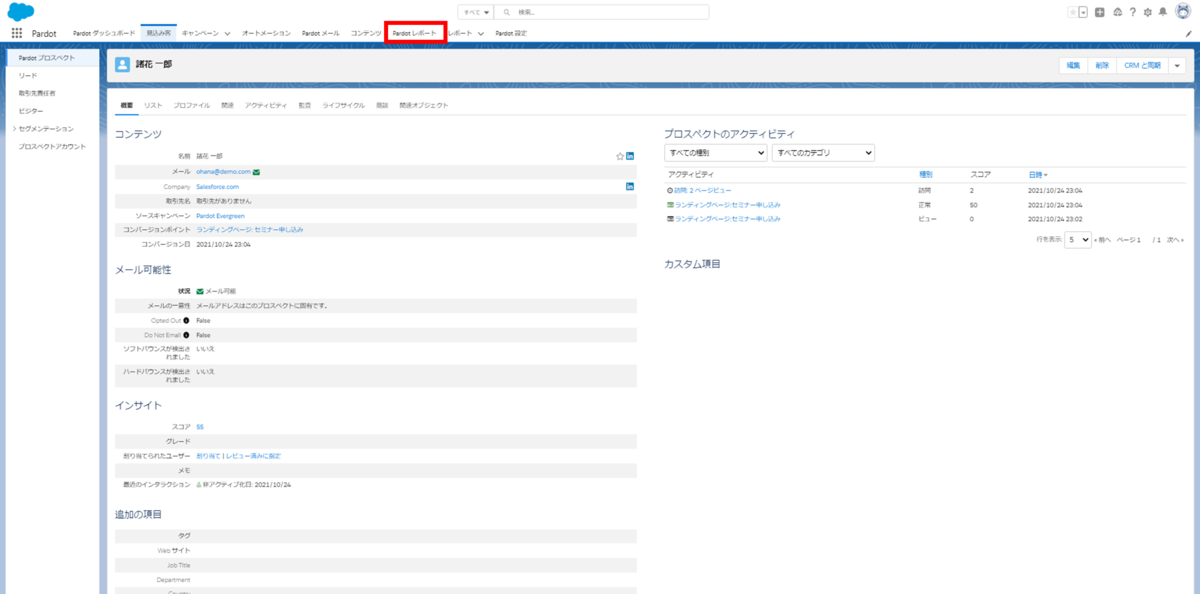Screen dimensions: 1200x594
Task: Open the Pardot 設定 tab
Action: point(511,33)
